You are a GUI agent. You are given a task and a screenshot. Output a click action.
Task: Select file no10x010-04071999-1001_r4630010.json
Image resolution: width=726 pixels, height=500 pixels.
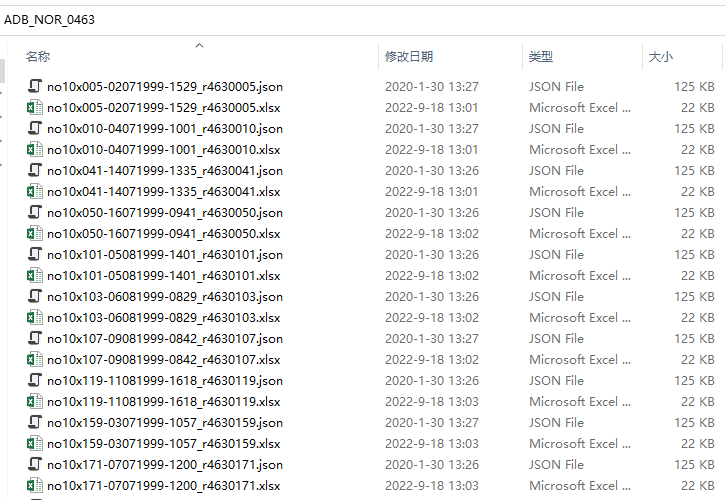165,128
